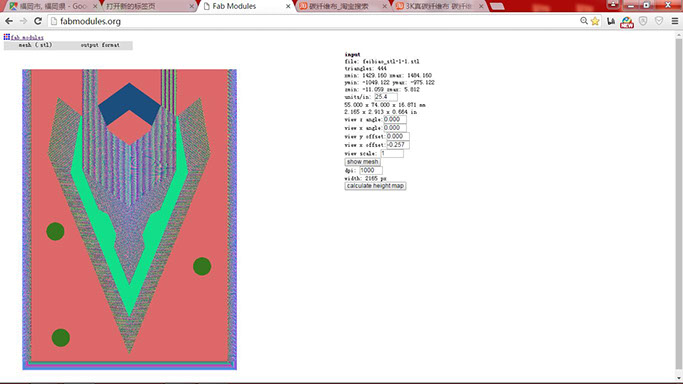The image size is (683, 384).
Task: Open the Chrome user profile button
Action: click(613, 4)
